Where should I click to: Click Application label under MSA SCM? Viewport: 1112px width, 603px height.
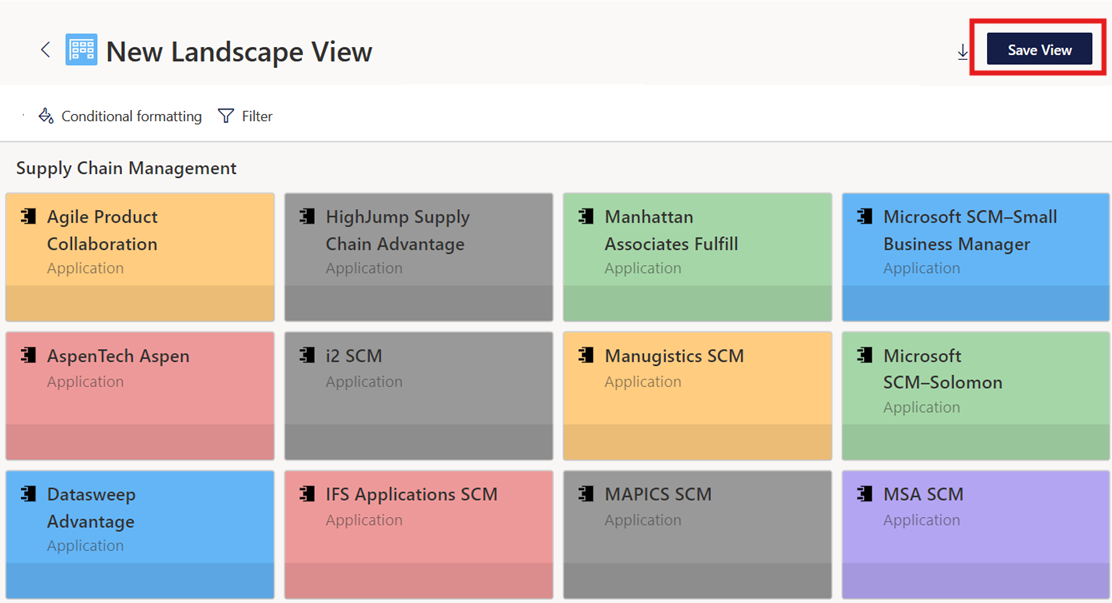coord(921,520)
